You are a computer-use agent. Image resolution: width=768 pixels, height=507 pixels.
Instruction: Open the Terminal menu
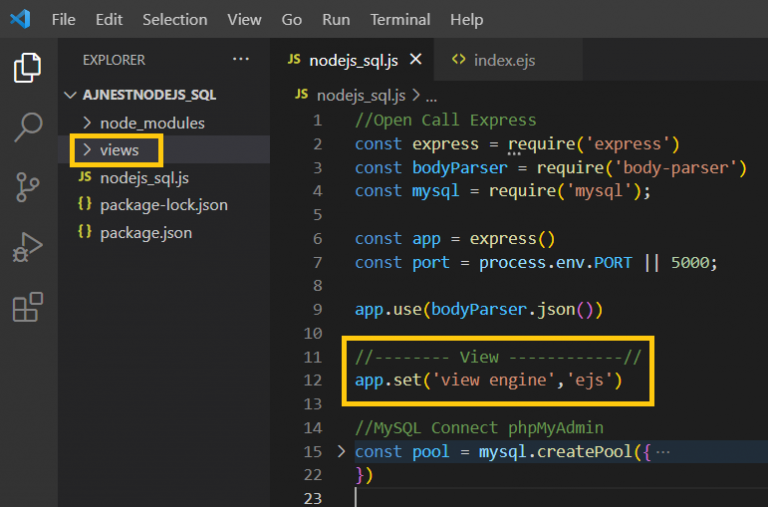[x=400, y=19]
